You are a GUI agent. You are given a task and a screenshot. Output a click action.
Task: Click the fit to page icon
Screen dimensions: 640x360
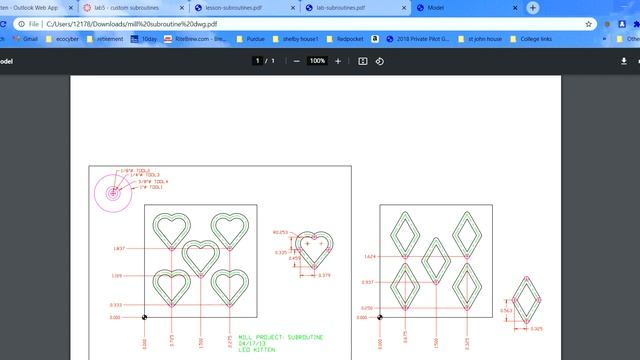(362, 61)
